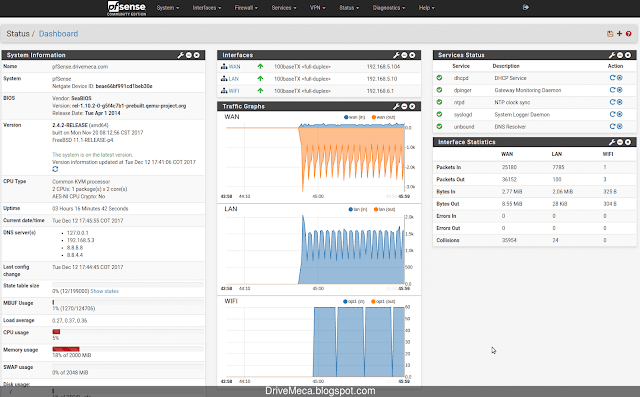Toggle opt1 (in) legend in WIFI graph

point(354,302)
